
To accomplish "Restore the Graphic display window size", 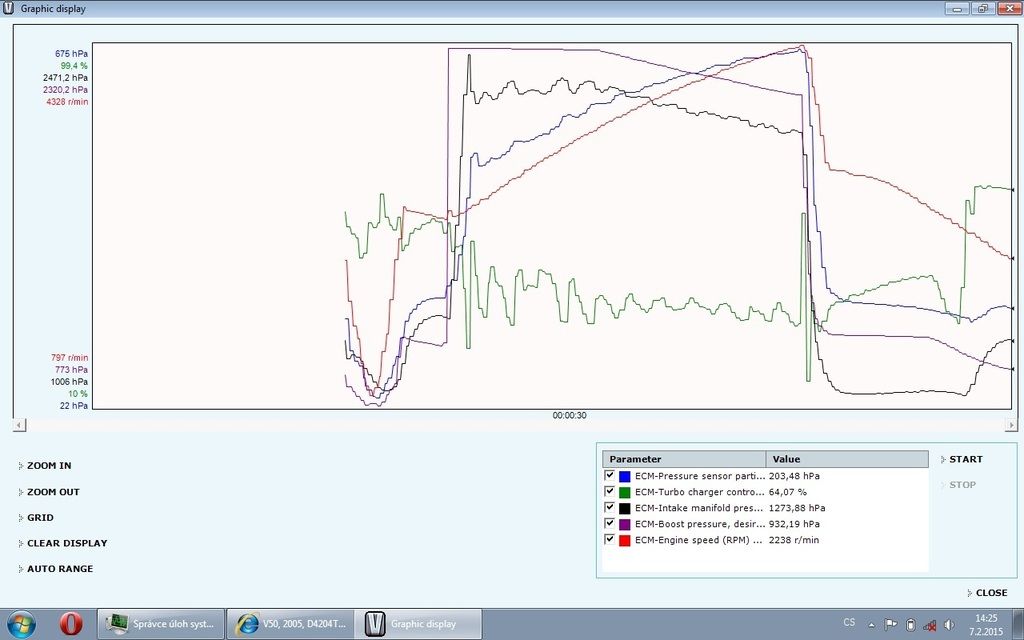I will [x=983, y=8].
